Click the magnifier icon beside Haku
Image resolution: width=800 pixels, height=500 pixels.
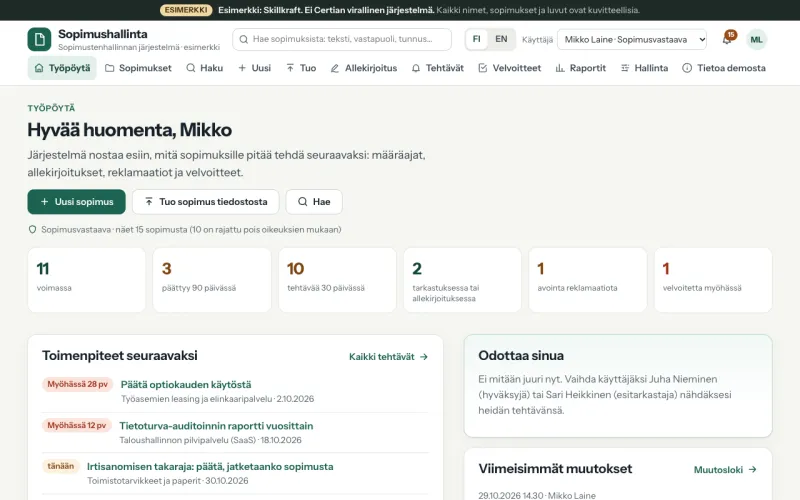tap(190, 68)
